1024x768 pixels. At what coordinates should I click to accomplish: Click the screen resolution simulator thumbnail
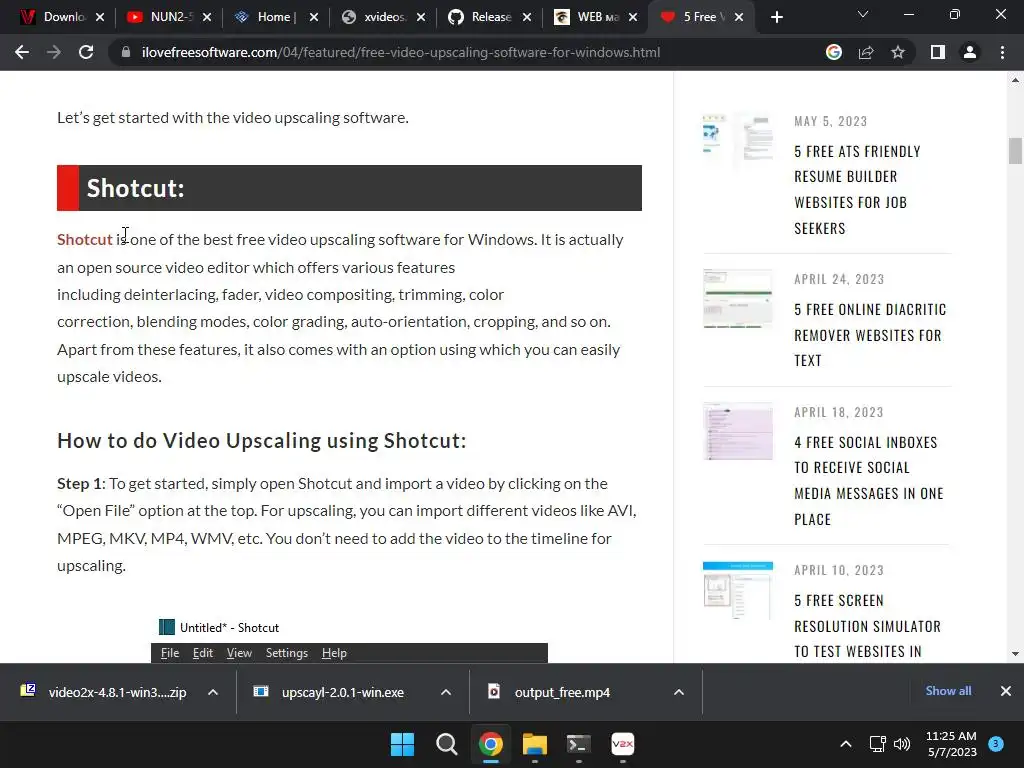738,590
